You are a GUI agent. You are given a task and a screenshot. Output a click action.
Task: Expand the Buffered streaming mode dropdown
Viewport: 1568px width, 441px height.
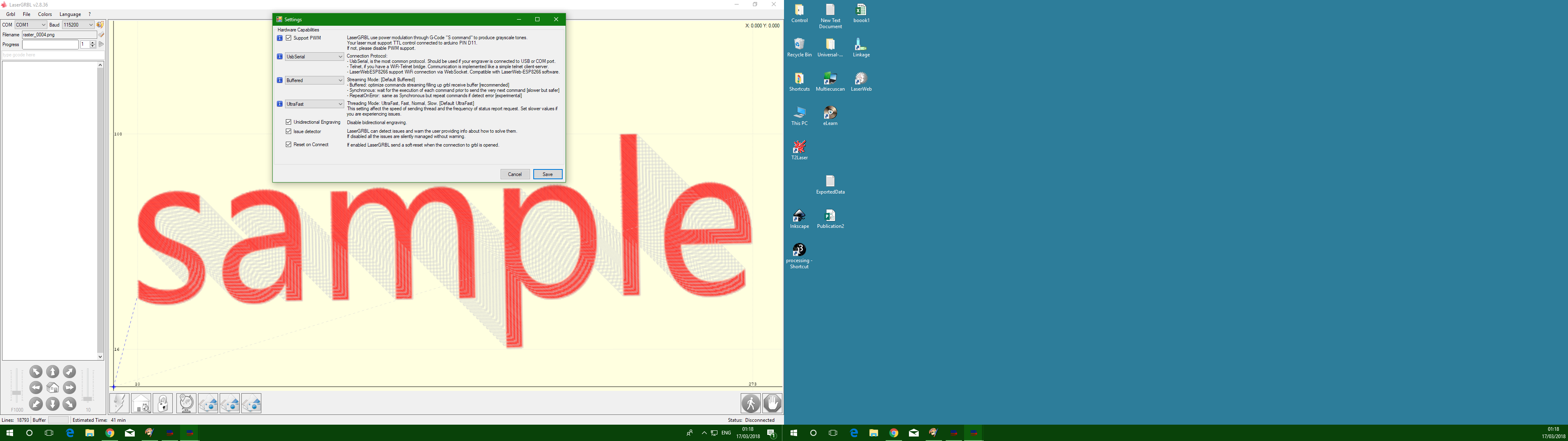click(x=314, y=80)
